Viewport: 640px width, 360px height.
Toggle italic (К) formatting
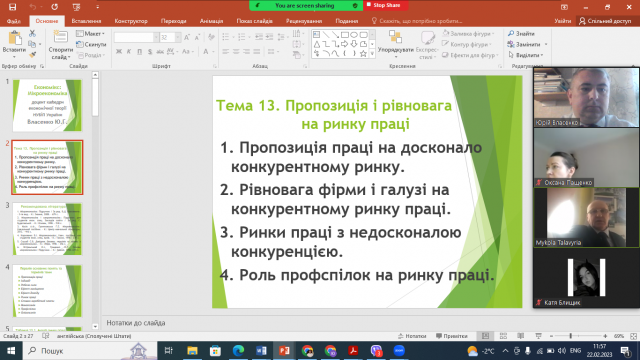click(x=129, y=51)
